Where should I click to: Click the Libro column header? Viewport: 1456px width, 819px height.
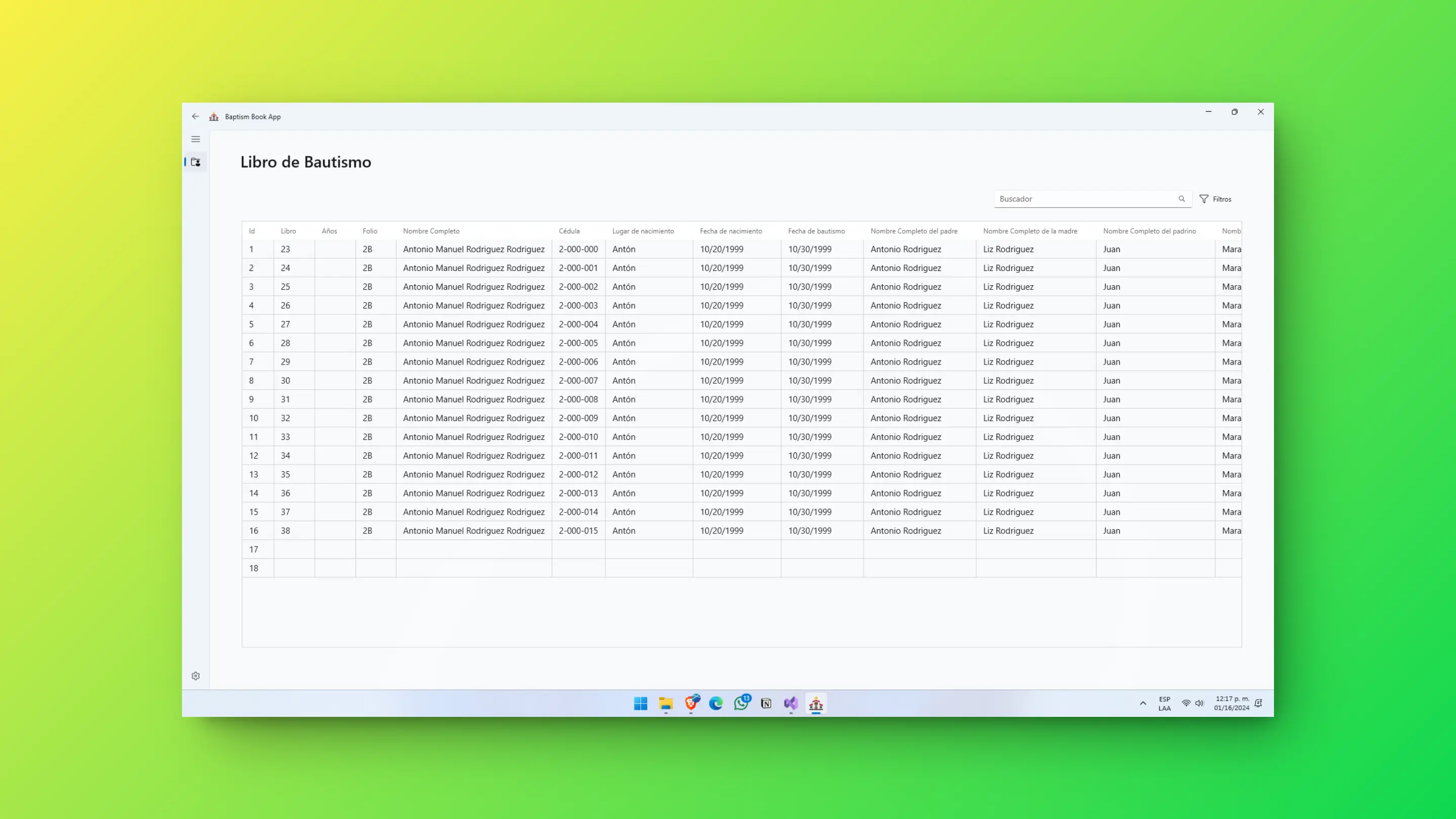pyautogui.click(x=288, y=231)
